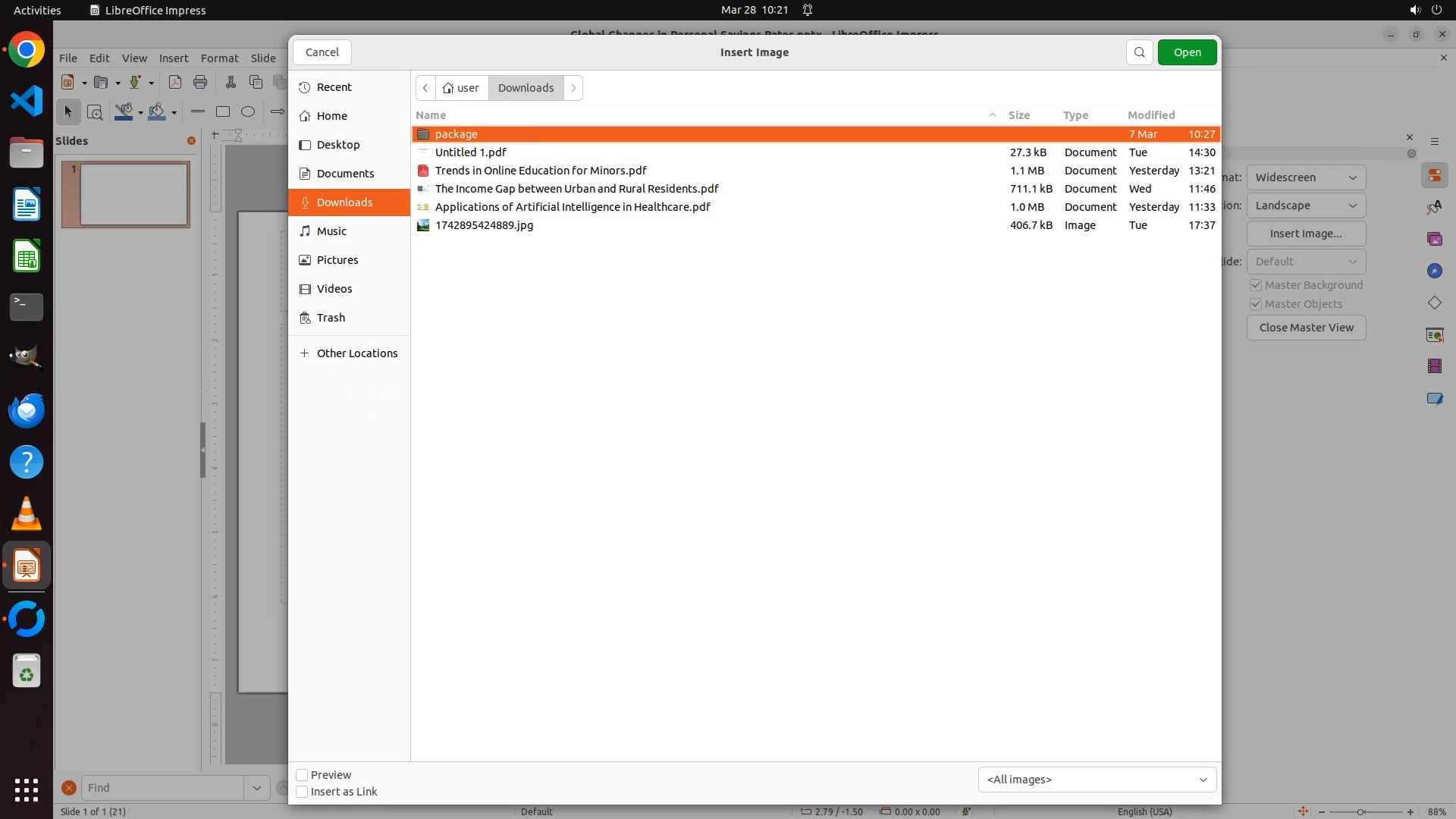Open the Widescreen format dropdown
1456x819 pixels.
(x=1306, y=177)
